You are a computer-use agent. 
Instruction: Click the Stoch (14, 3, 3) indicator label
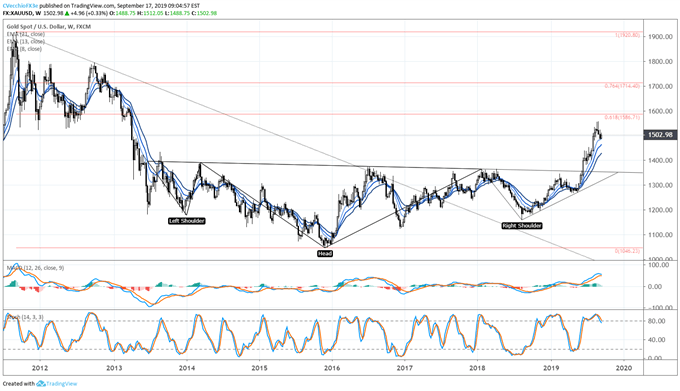(x=25, y=318)
